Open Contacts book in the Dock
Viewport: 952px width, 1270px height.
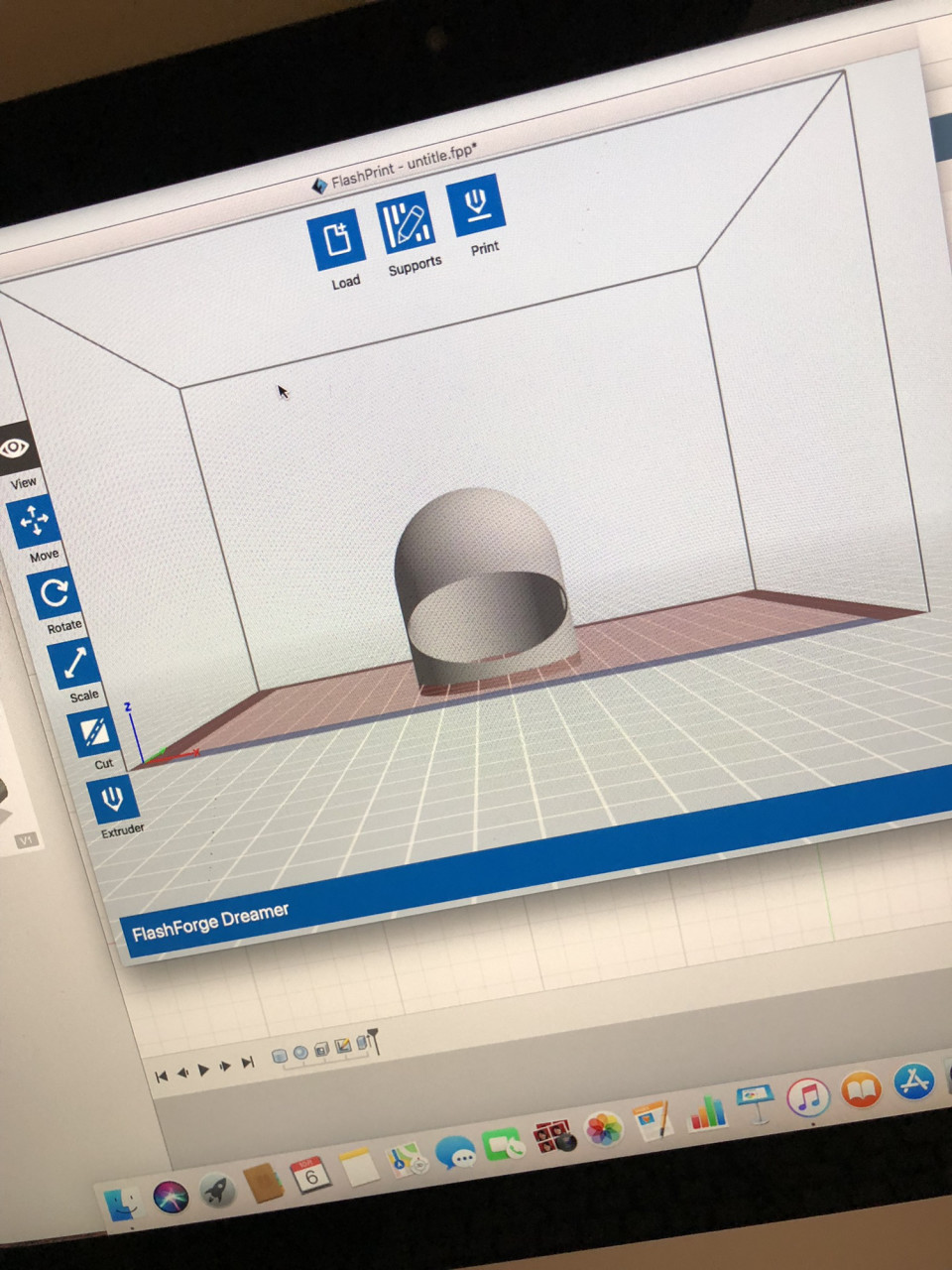(264, 1183)
